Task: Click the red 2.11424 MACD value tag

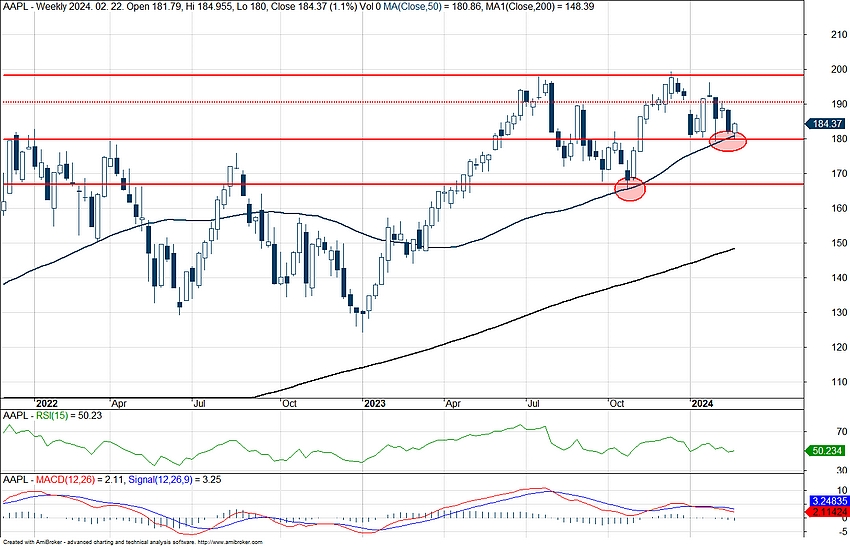Action: coord(828,512)
